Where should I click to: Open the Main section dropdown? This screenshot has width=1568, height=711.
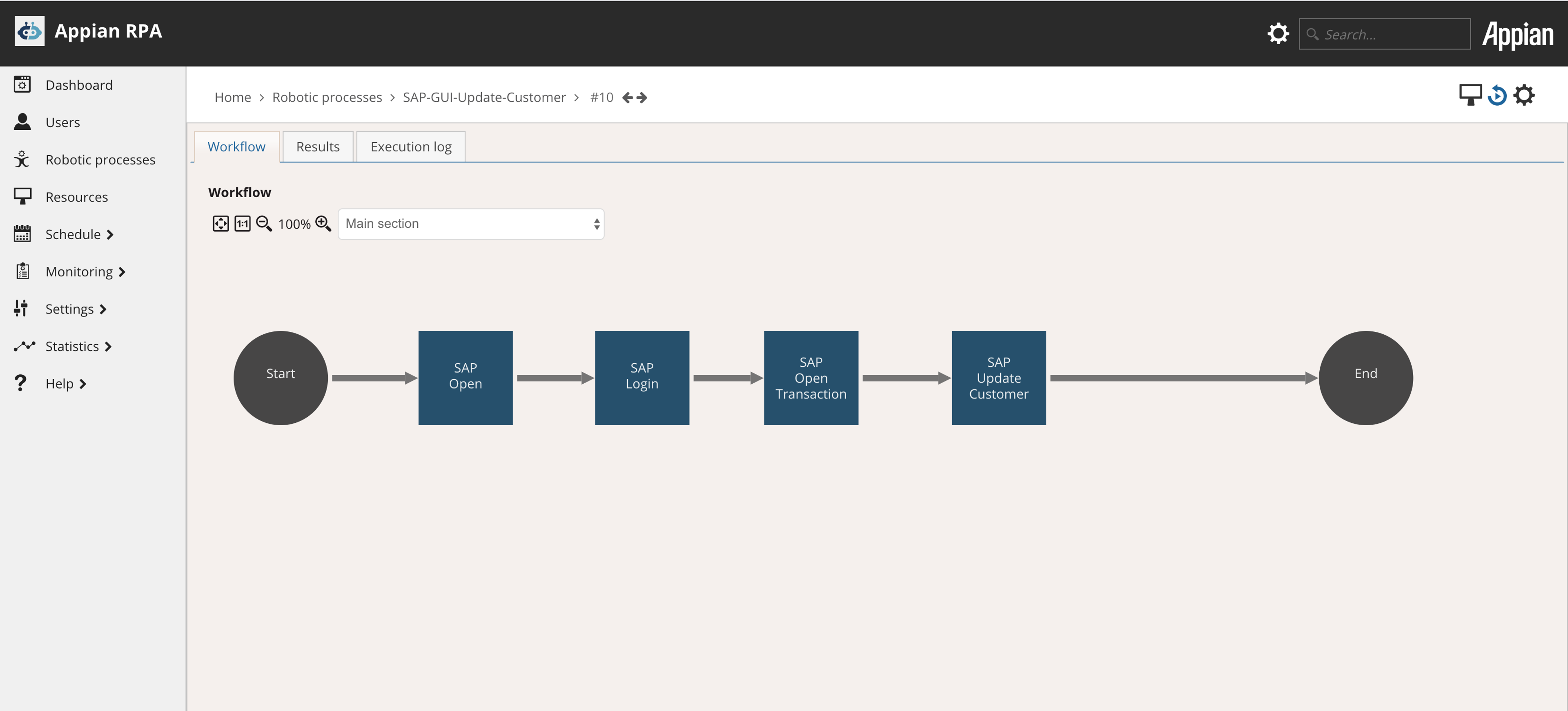click(x=470, y=224)
